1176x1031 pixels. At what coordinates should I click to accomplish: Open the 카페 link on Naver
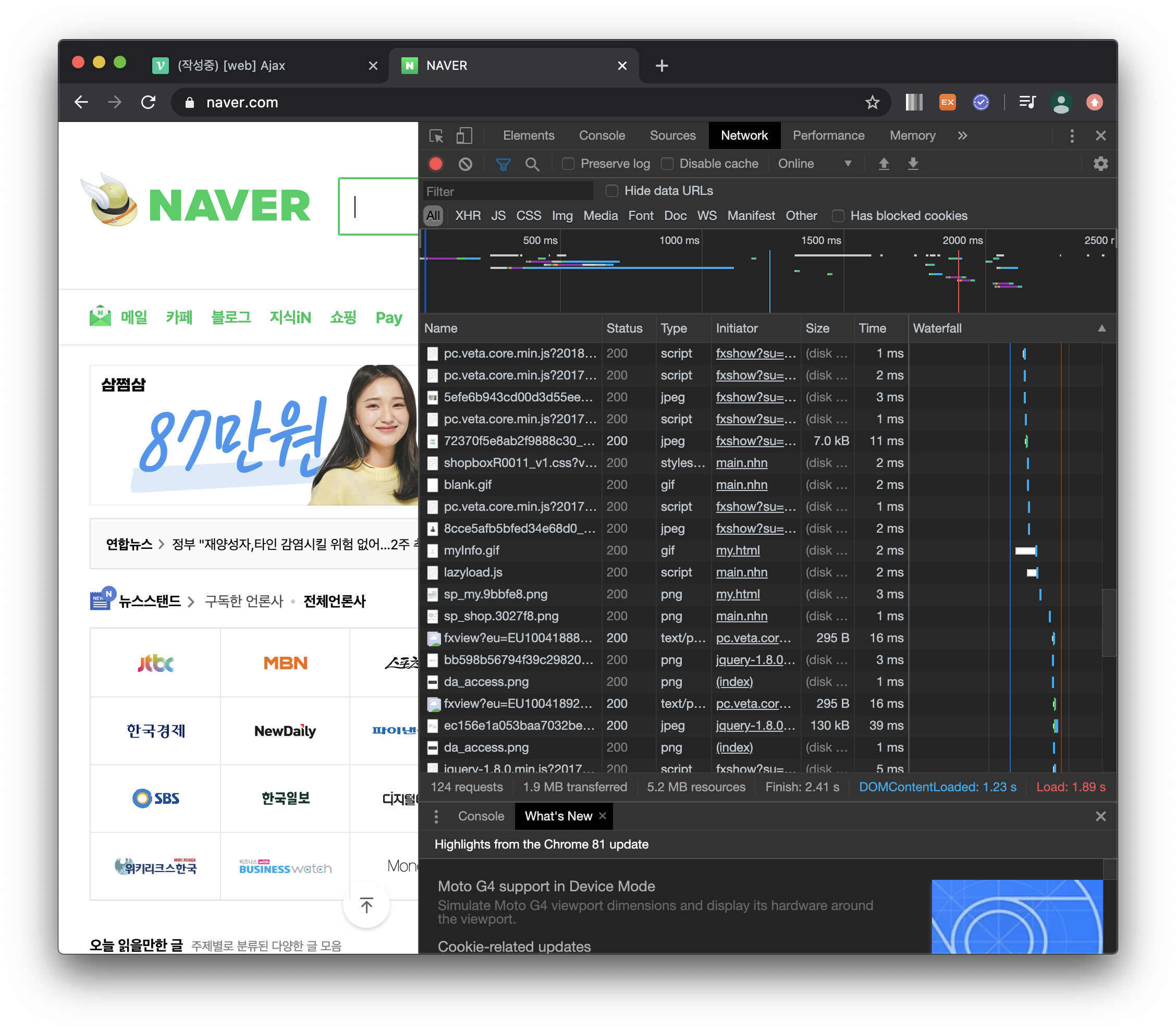tap(179, 317)
